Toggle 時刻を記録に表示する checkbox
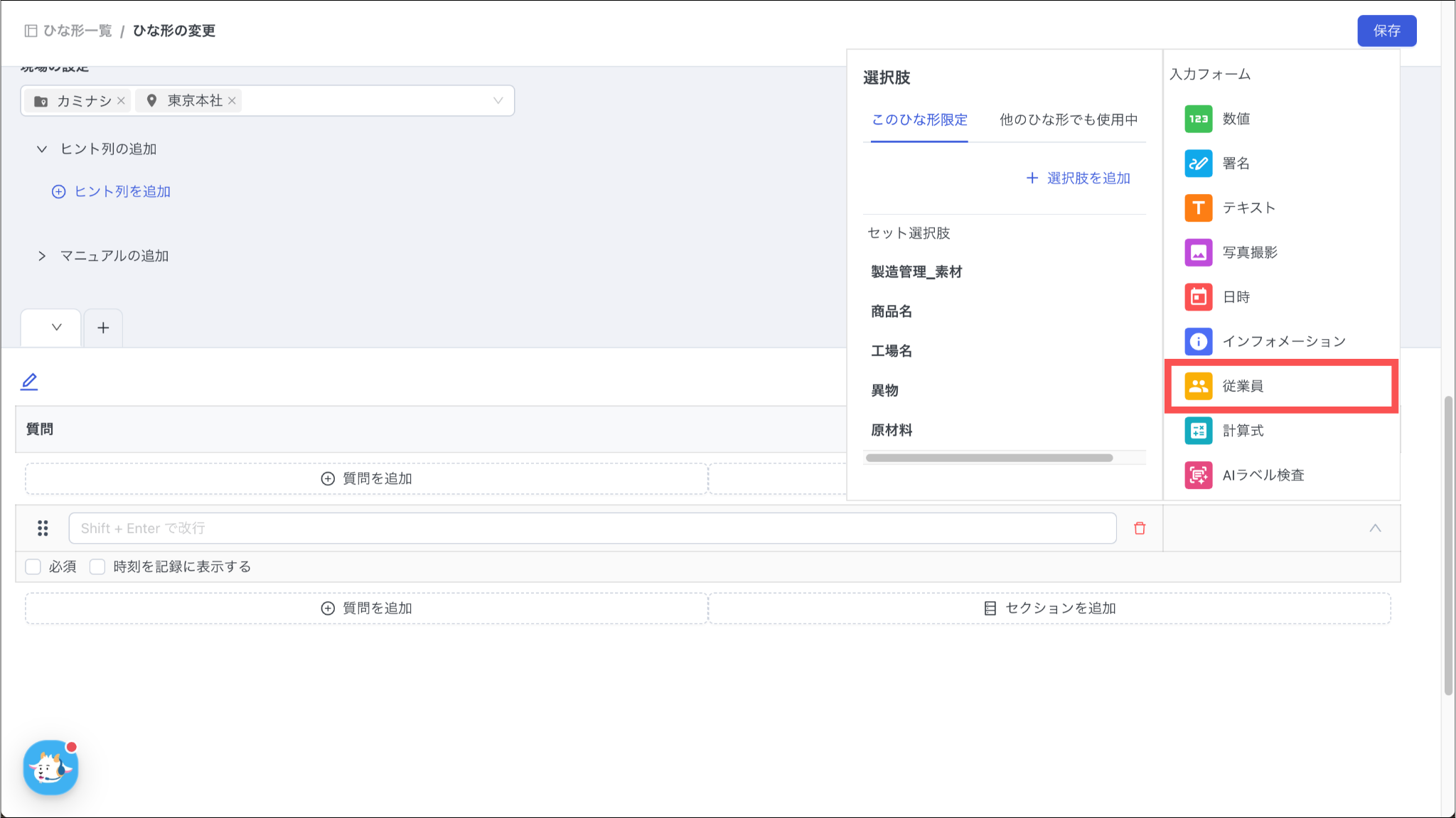This screenshot has width=1456, height=818. 97,566
